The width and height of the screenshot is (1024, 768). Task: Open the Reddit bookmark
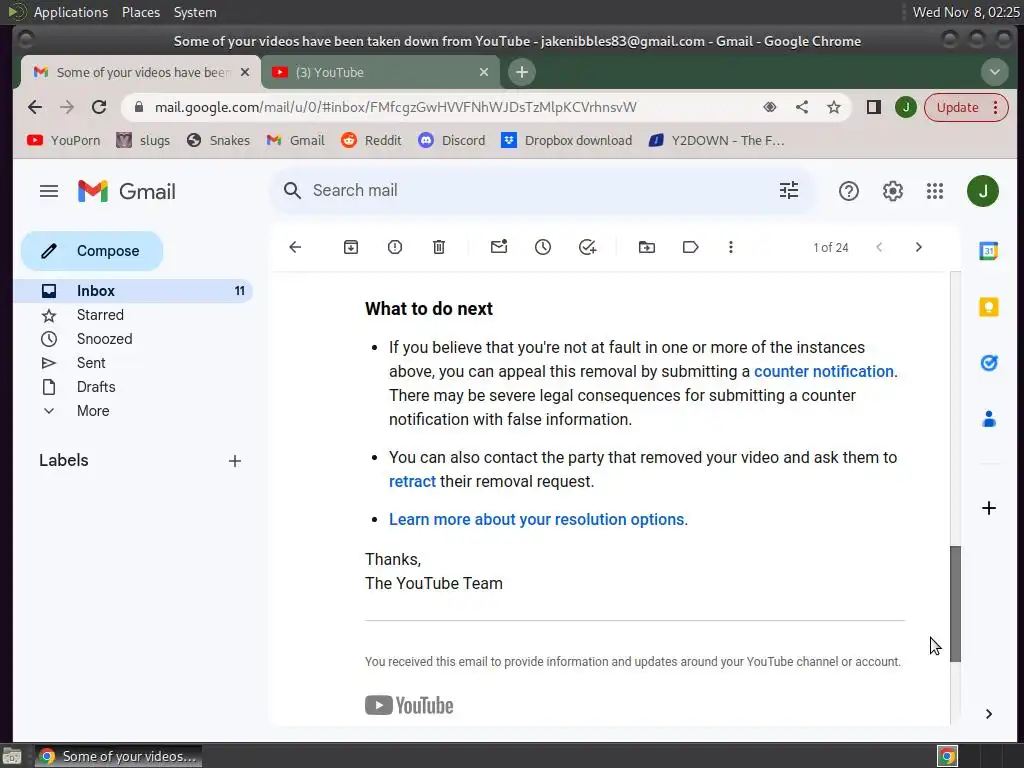coord(371,140)
